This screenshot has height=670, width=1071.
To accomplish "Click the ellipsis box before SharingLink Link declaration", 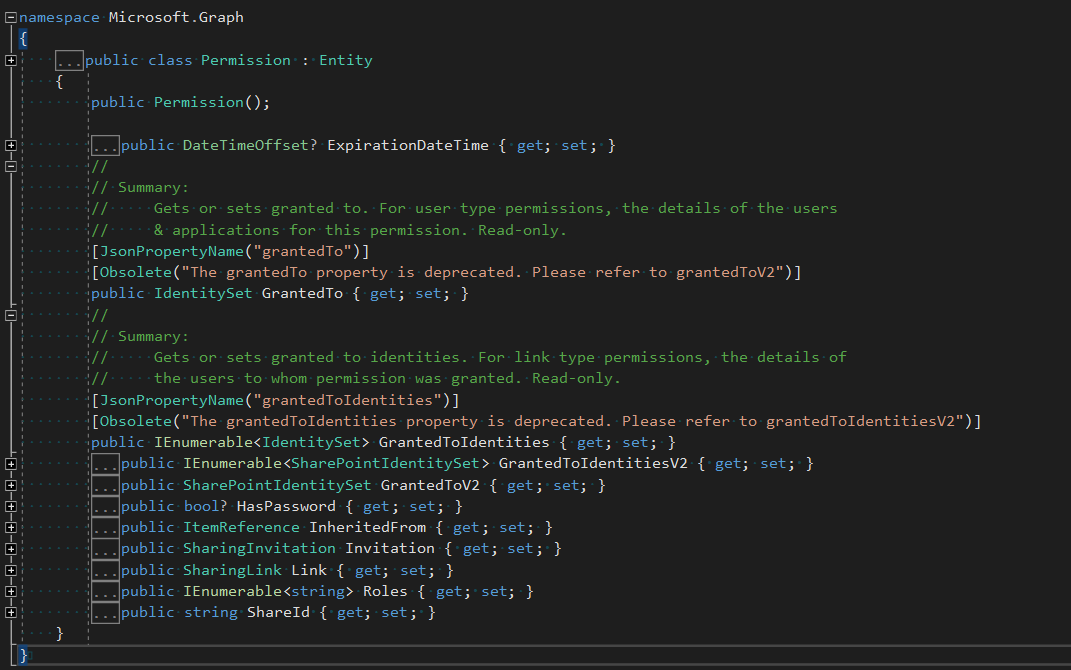I will 105,570.
